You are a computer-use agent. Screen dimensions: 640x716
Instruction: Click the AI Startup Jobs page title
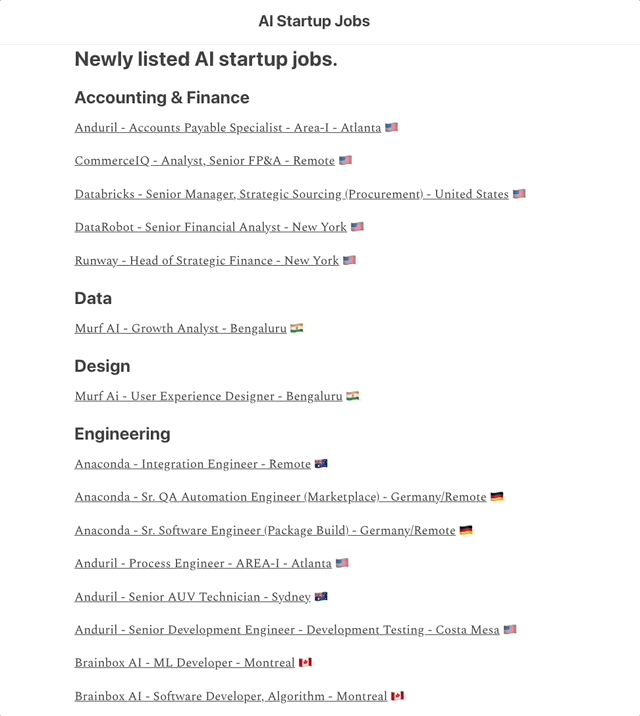coord(314,21)
